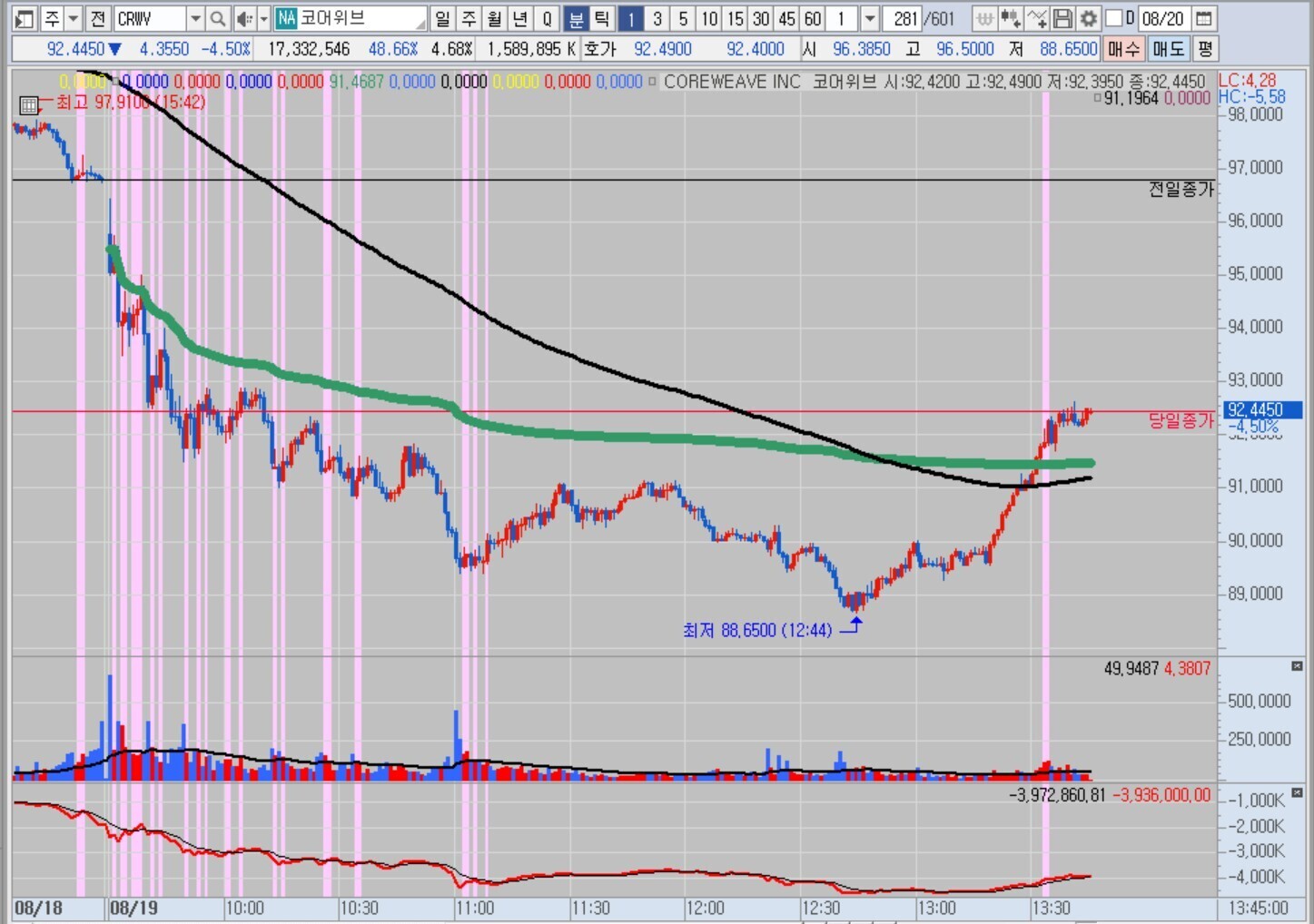Click the magnifier stock search icon

coord(218,18)
